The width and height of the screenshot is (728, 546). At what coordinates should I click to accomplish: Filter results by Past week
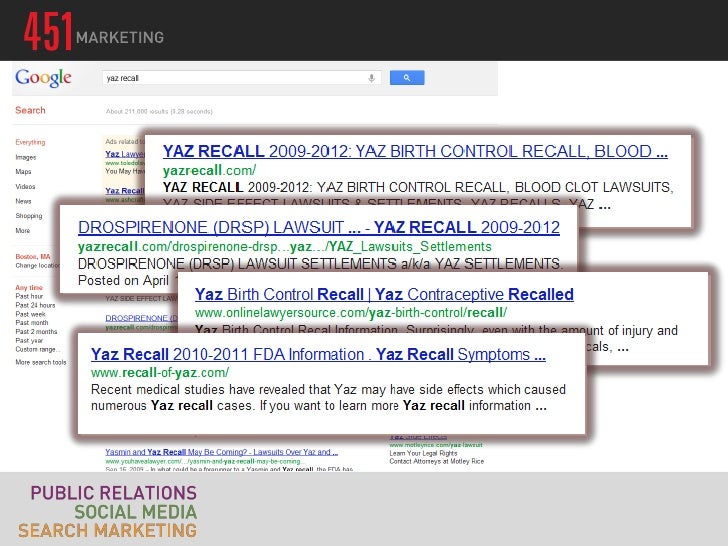tap(31, 314)
